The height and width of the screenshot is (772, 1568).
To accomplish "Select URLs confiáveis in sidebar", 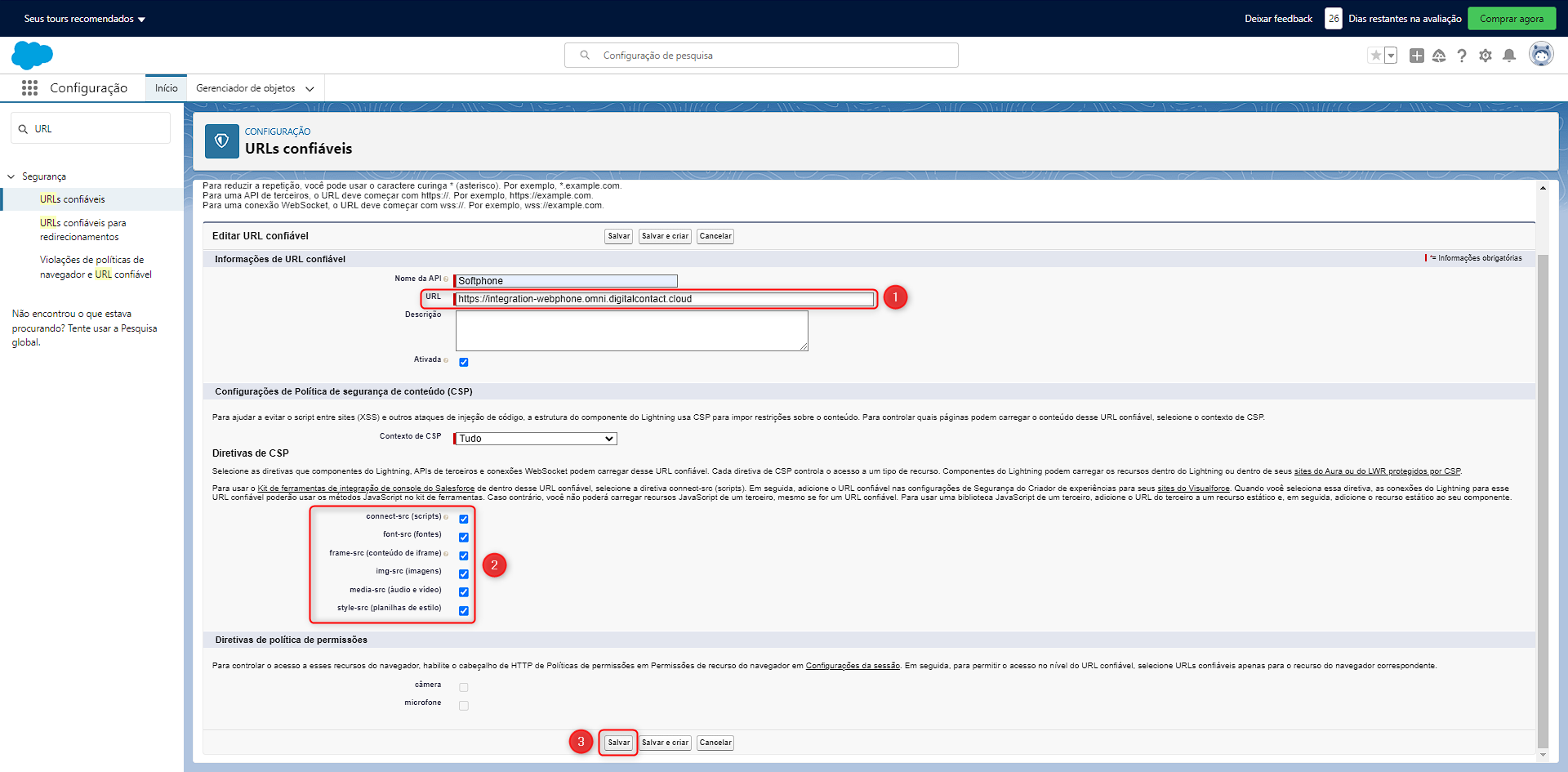I will pos(73,199).
